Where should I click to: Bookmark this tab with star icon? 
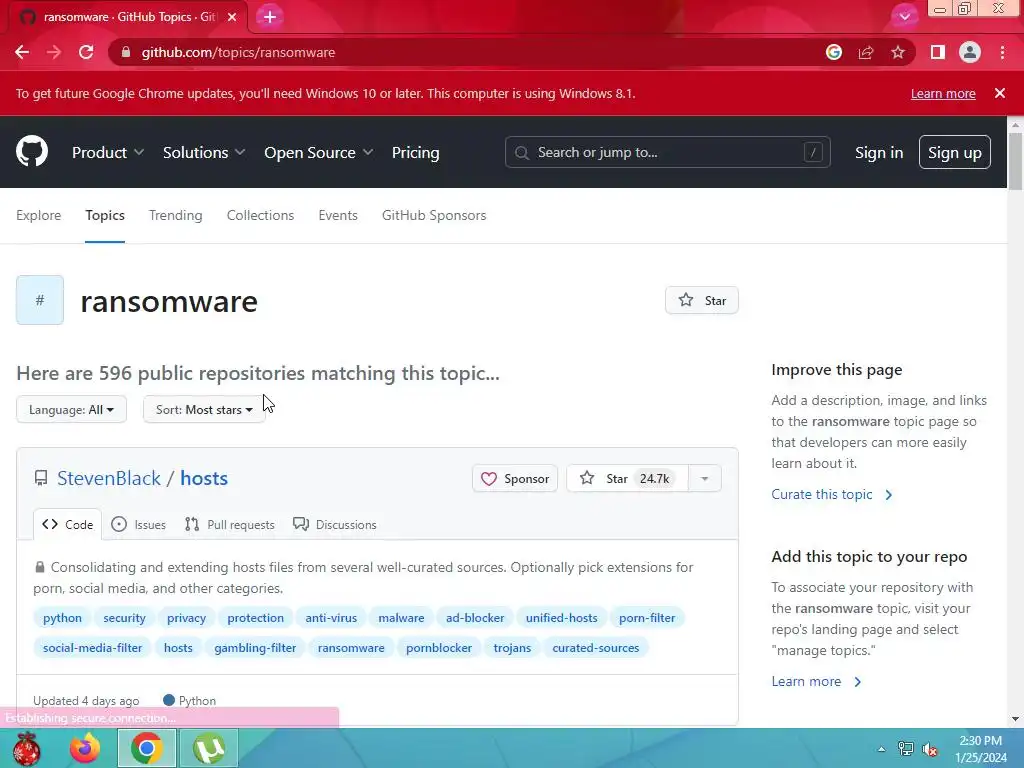coord(898,52)
